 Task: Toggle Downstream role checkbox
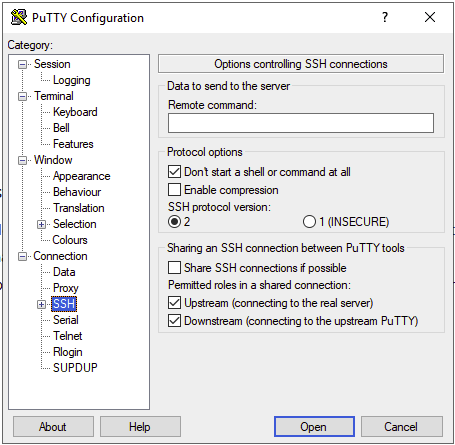point(174,321)
